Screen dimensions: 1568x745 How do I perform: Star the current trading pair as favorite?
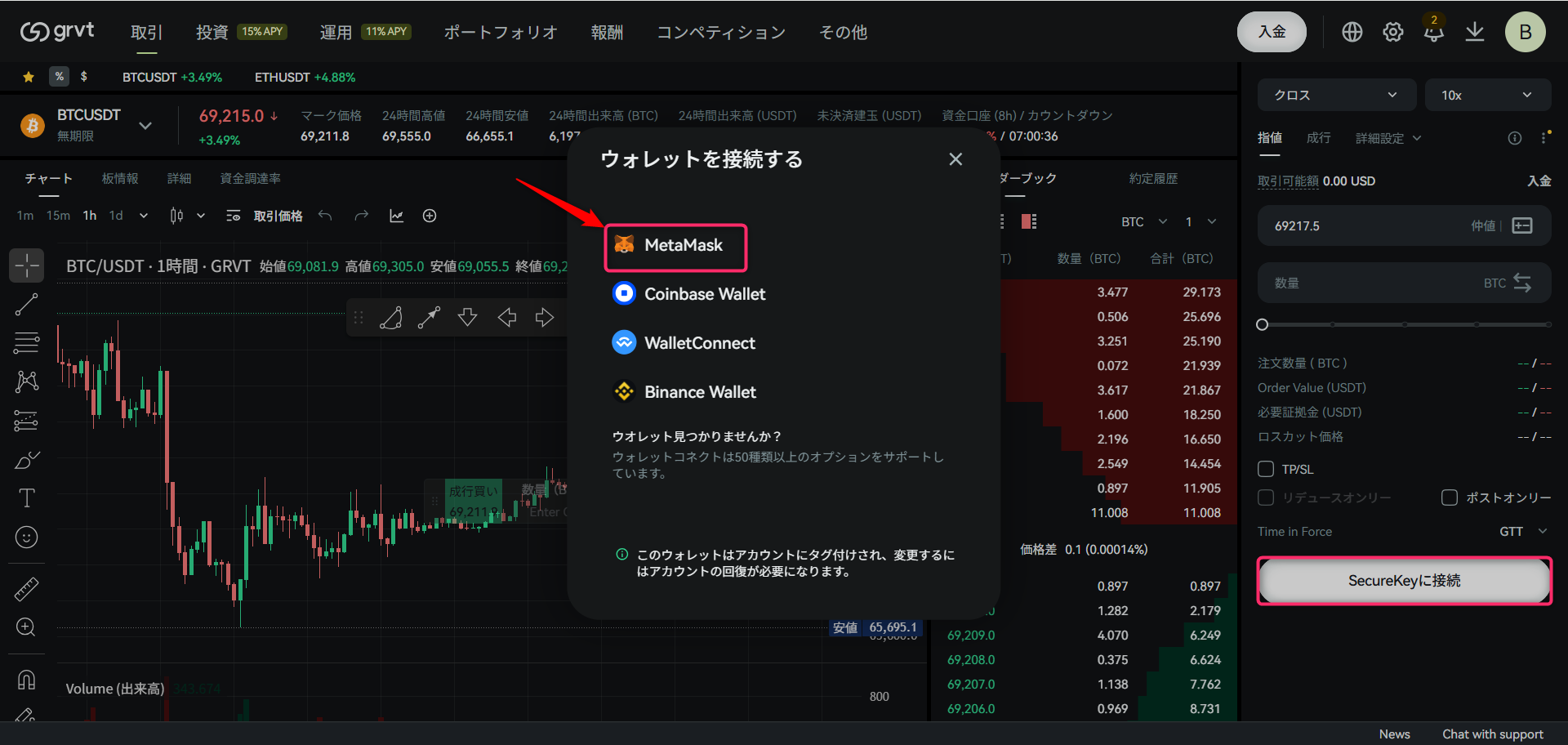pyautogui.click(x=28, y=76)
